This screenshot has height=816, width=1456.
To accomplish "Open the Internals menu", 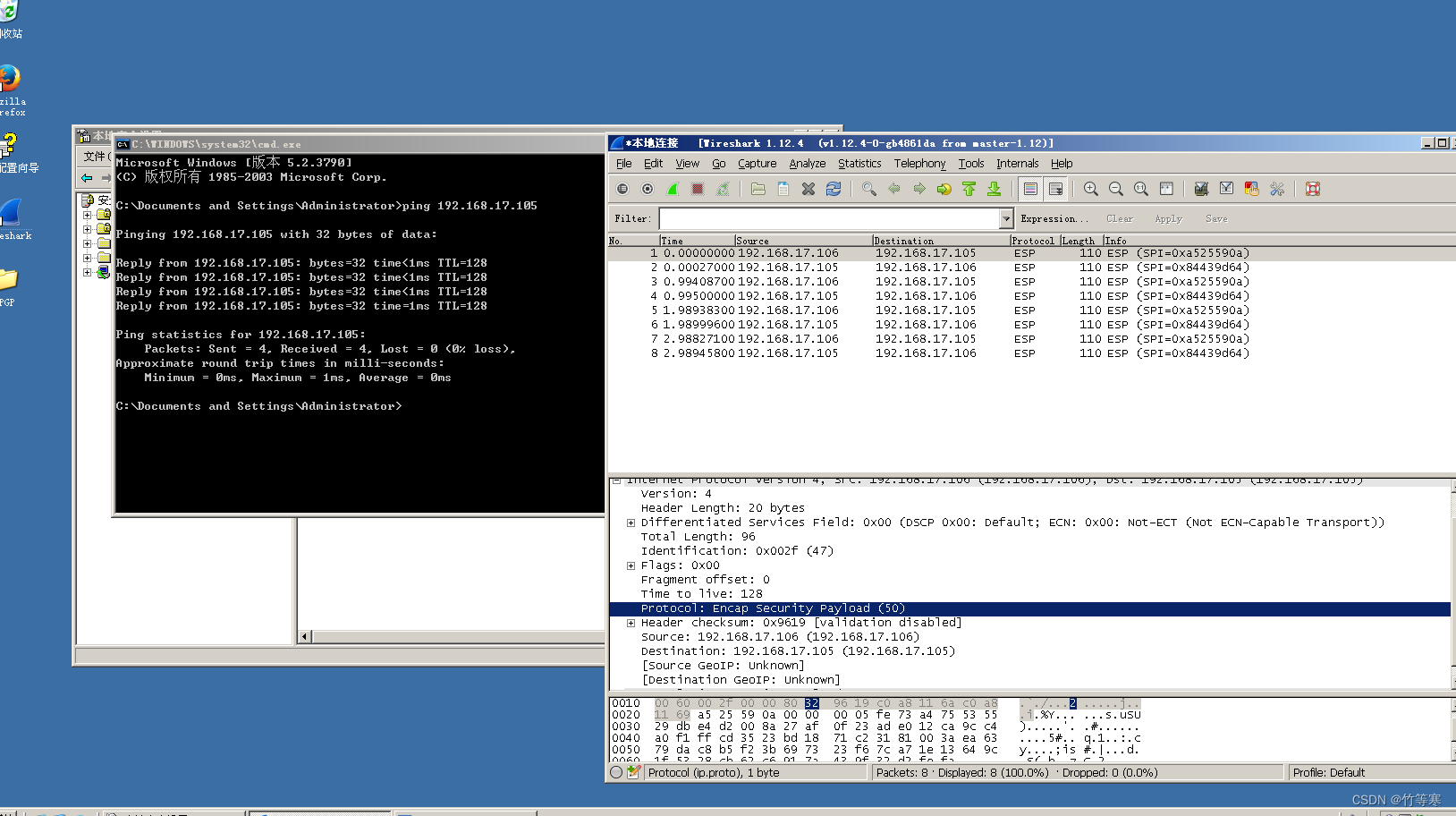I will 1018,164.
